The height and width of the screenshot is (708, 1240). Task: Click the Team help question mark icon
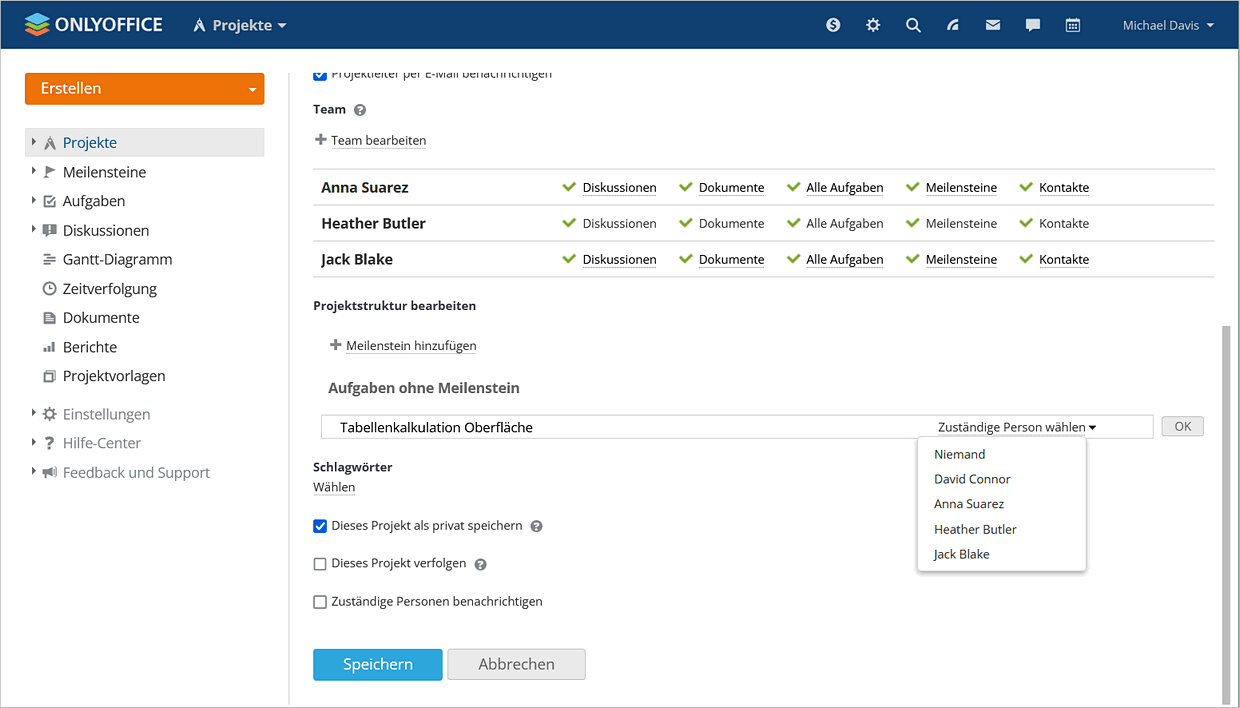[360, 110]
